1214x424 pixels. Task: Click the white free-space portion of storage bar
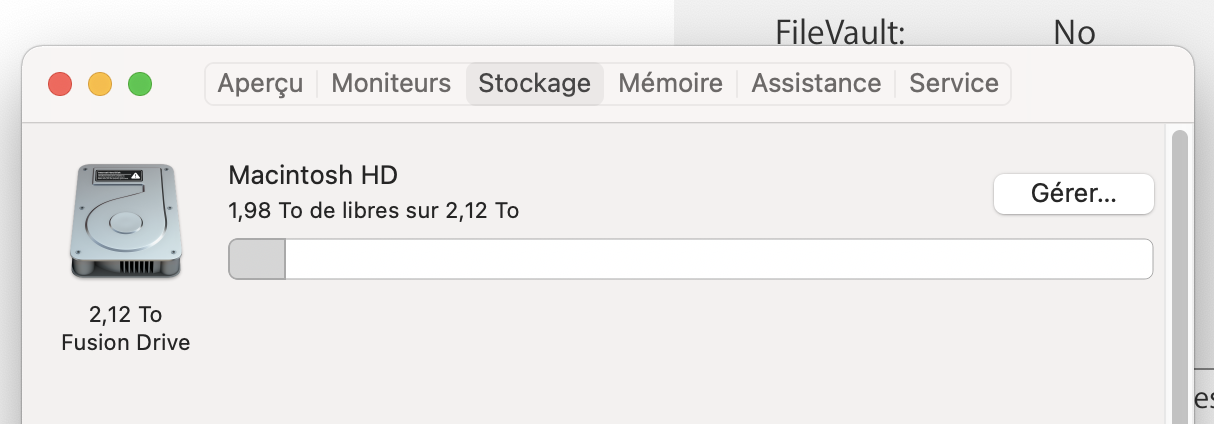coord(718,259)
